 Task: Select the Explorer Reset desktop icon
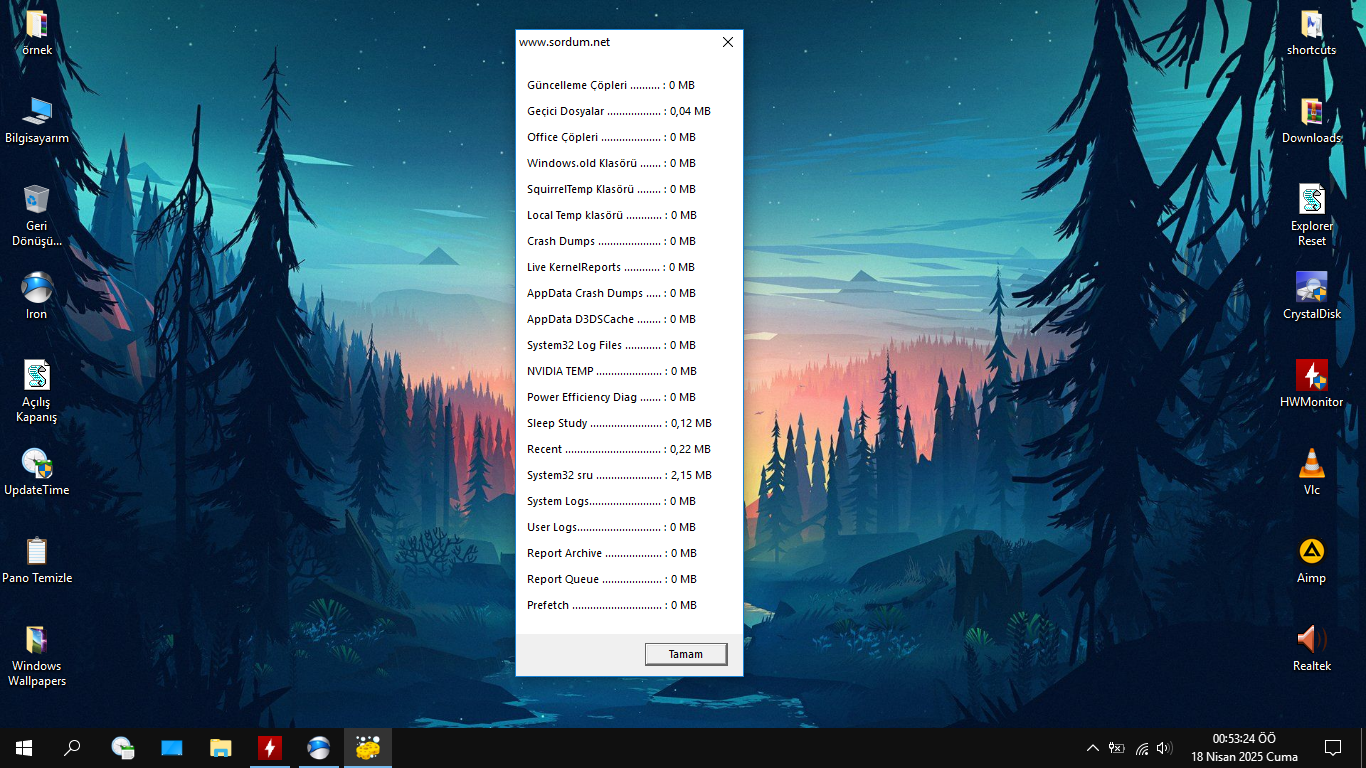pyautogui.click(x=1312, y=215)
